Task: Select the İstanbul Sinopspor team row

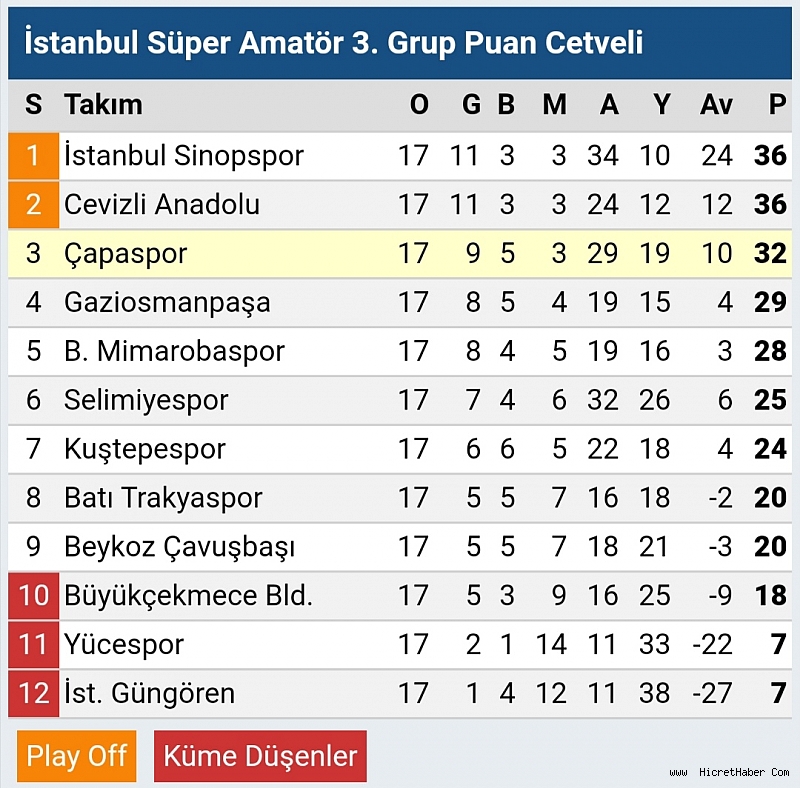Action: click(x=400, y=156)
